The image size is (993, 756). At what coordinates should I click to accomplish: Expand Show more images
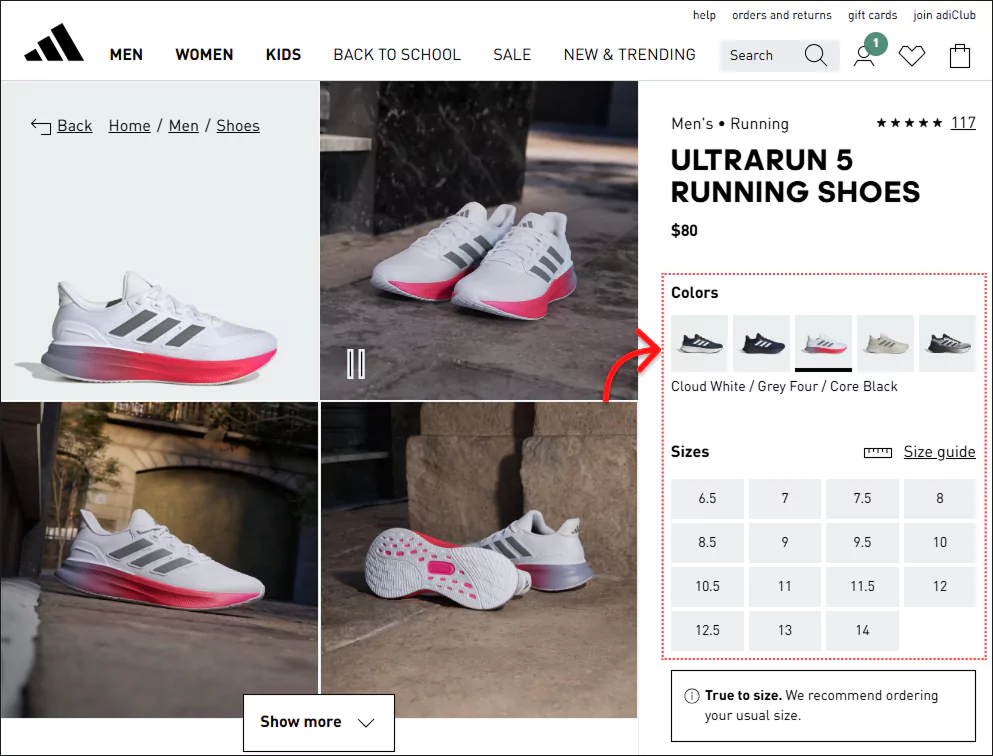point(319,722)
